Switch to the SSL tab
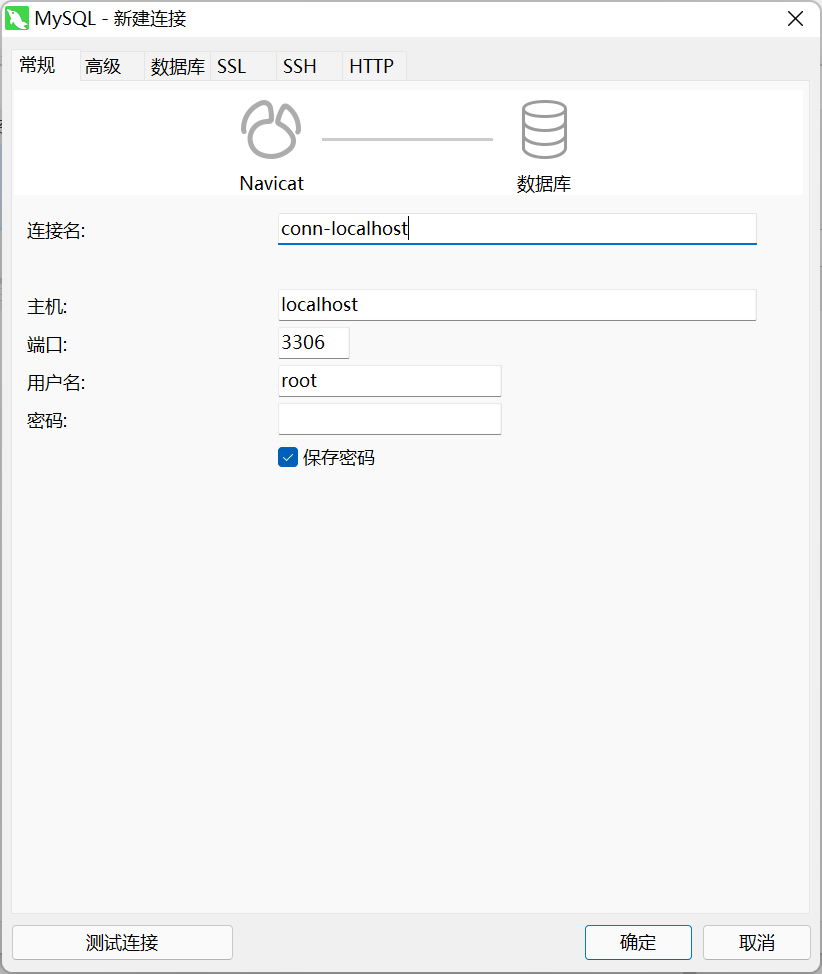This screenshot has height=974, width=822. (x=243, y=66)
